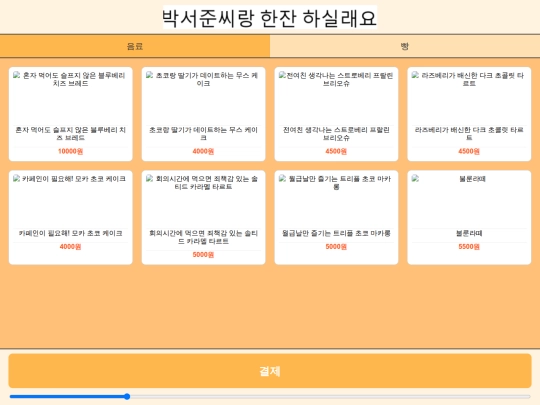Click the 4000원 price of 무스 케이크
Viewport: 540px width, 405px height.
(204, 151)
